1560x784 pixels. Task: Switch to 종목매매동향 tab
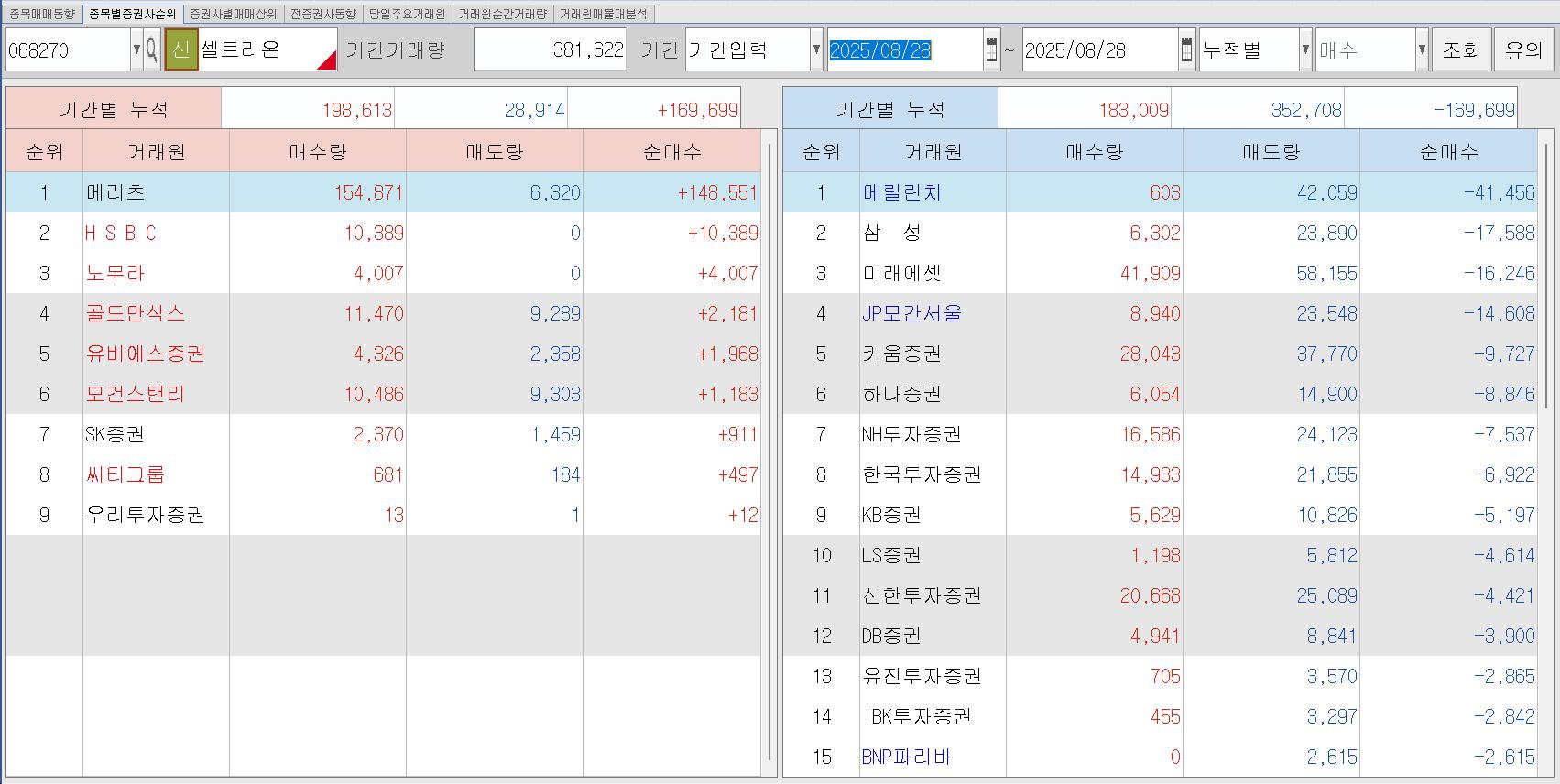(42, 14)
